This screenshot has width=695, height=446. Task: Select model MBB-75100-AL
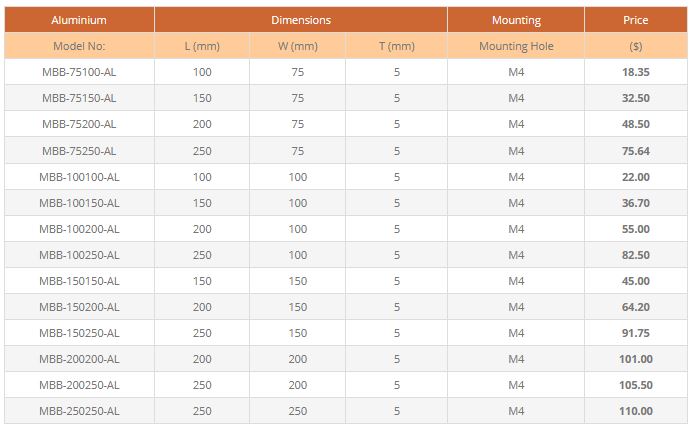point(79,72)
